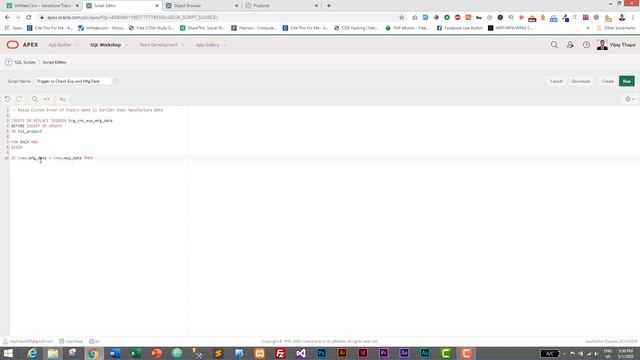Click the APEX header search icon
Viewport: 640px width, 360px height.
pos(554,45)
